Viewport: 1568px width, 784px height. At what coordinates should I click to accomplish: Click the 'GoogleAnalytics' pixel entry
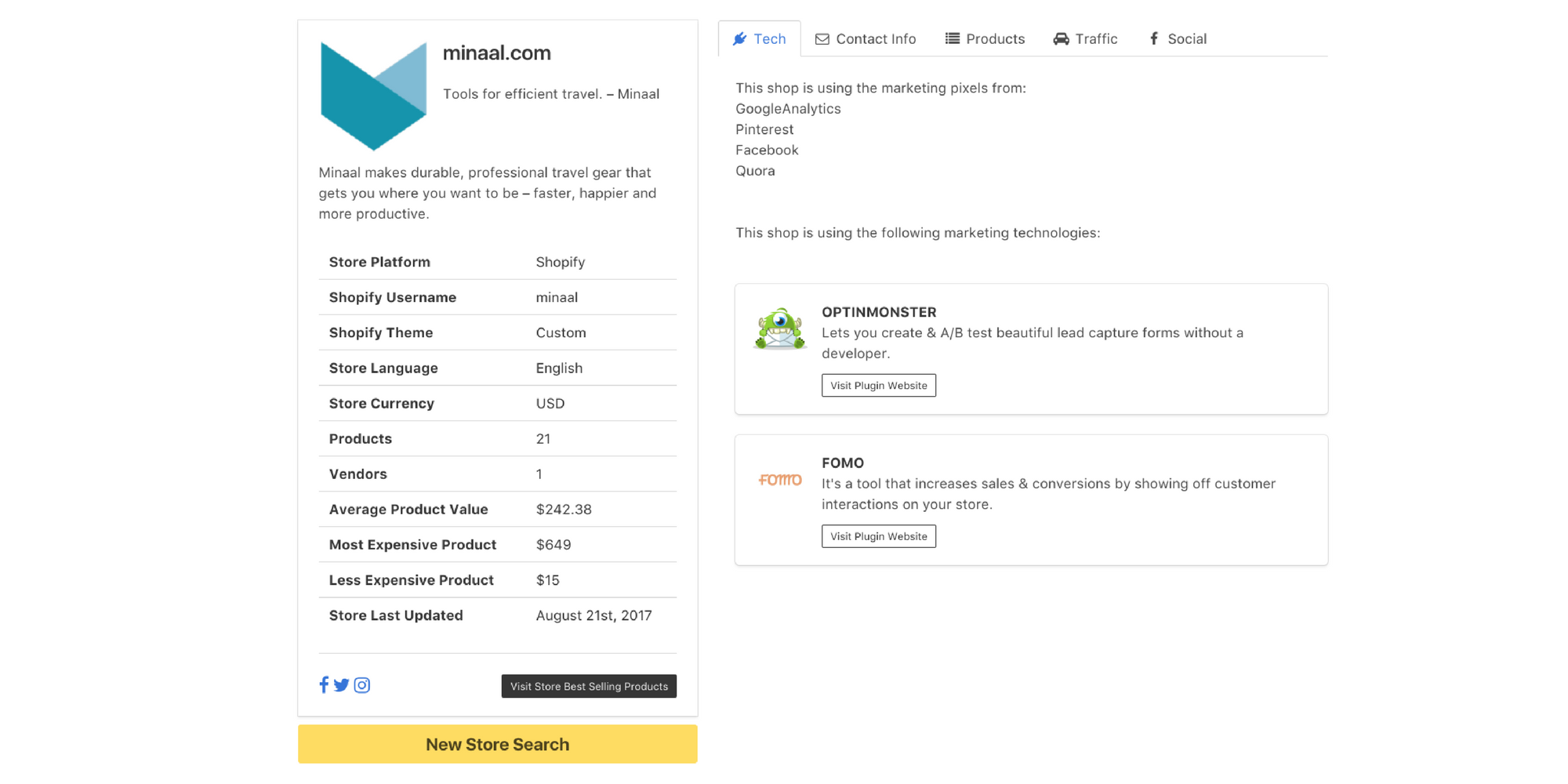pos(788,109)
